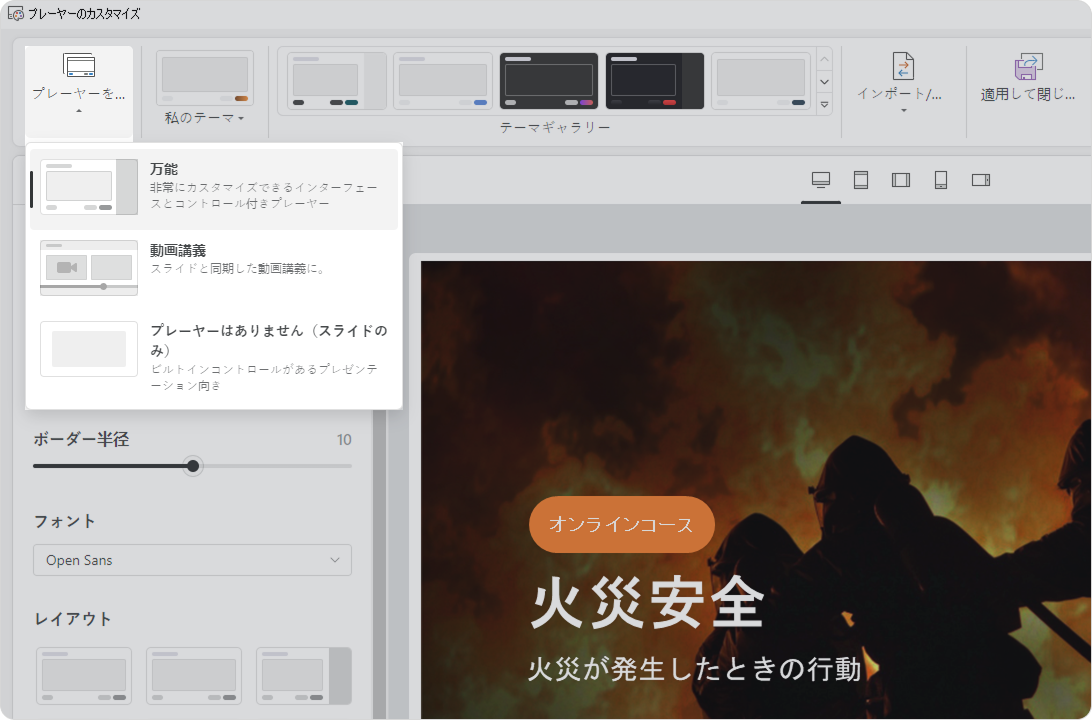Choose the 万能 universal player option

point(214,188)
